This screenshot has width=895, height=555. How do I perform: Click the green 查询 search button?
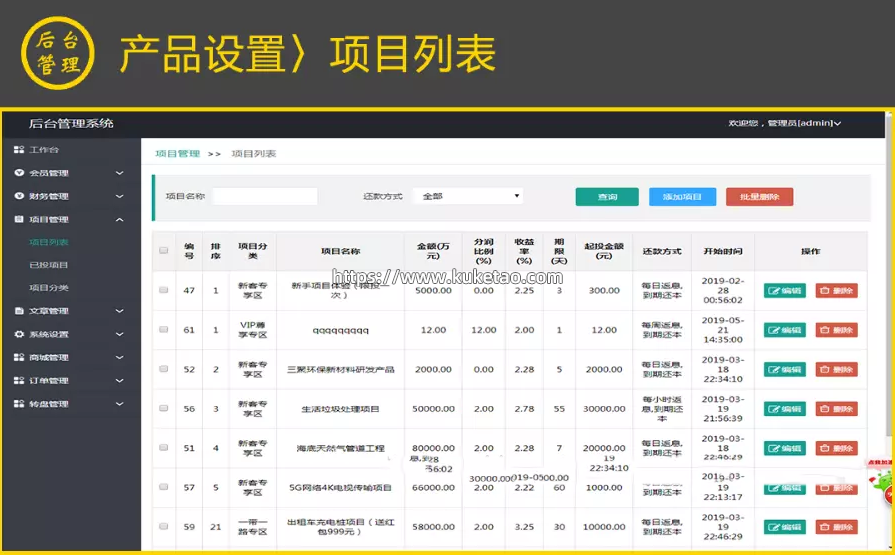tap(607, 197)
